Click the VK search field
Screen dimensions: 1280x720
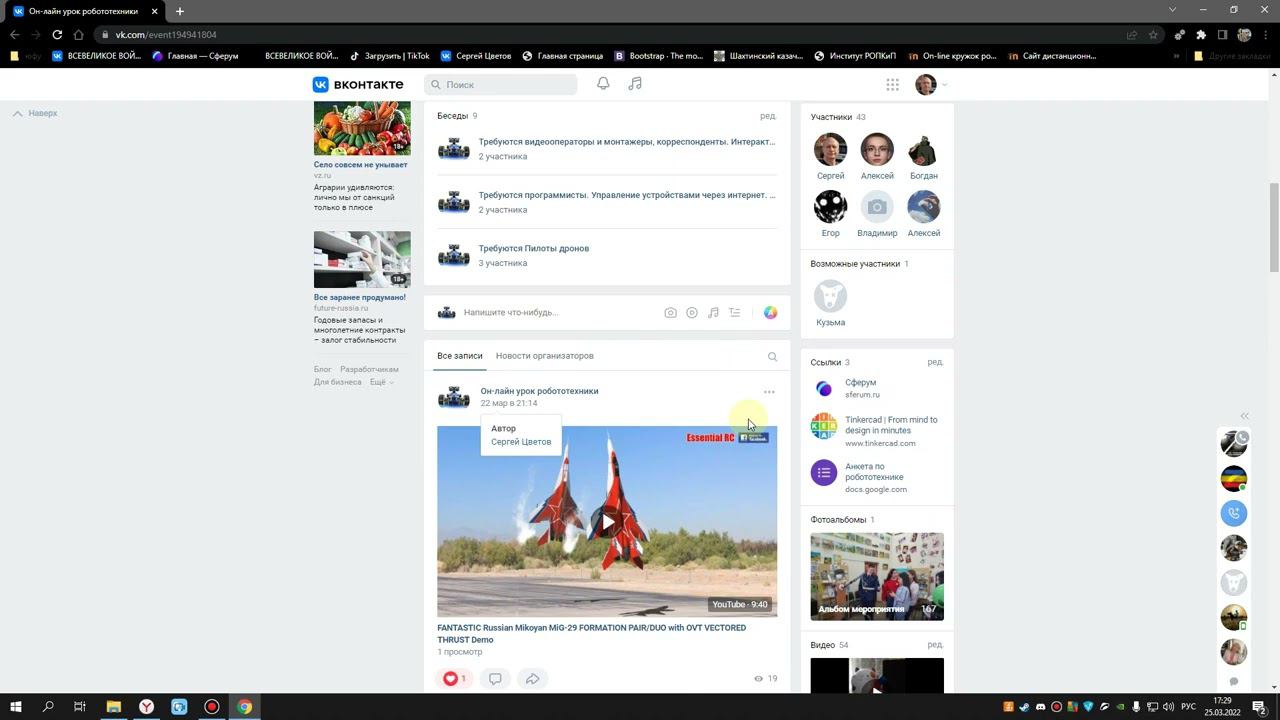(x=500, y=85)
